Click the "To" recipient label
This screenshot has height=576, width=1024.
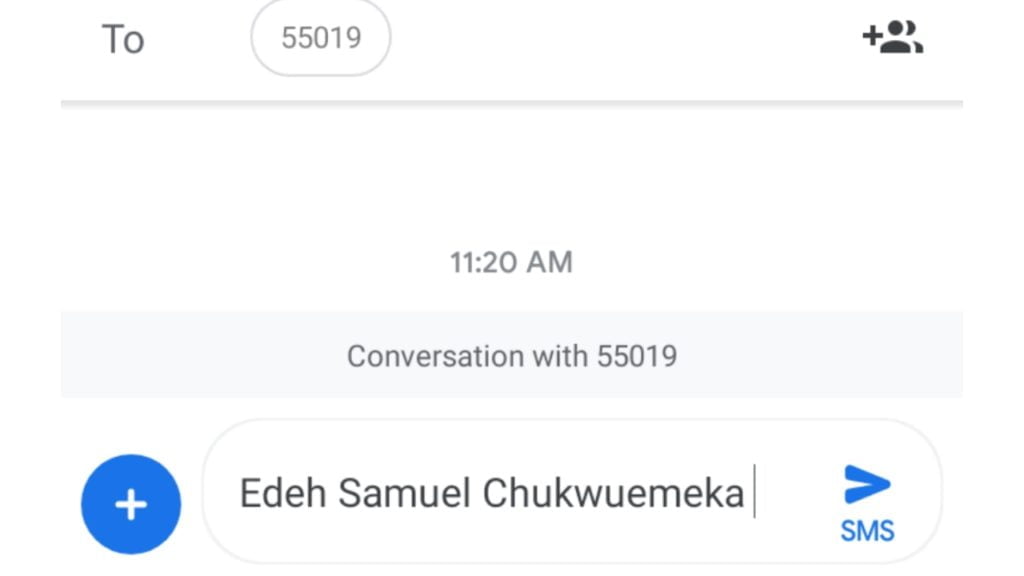[x=123, y=39]
